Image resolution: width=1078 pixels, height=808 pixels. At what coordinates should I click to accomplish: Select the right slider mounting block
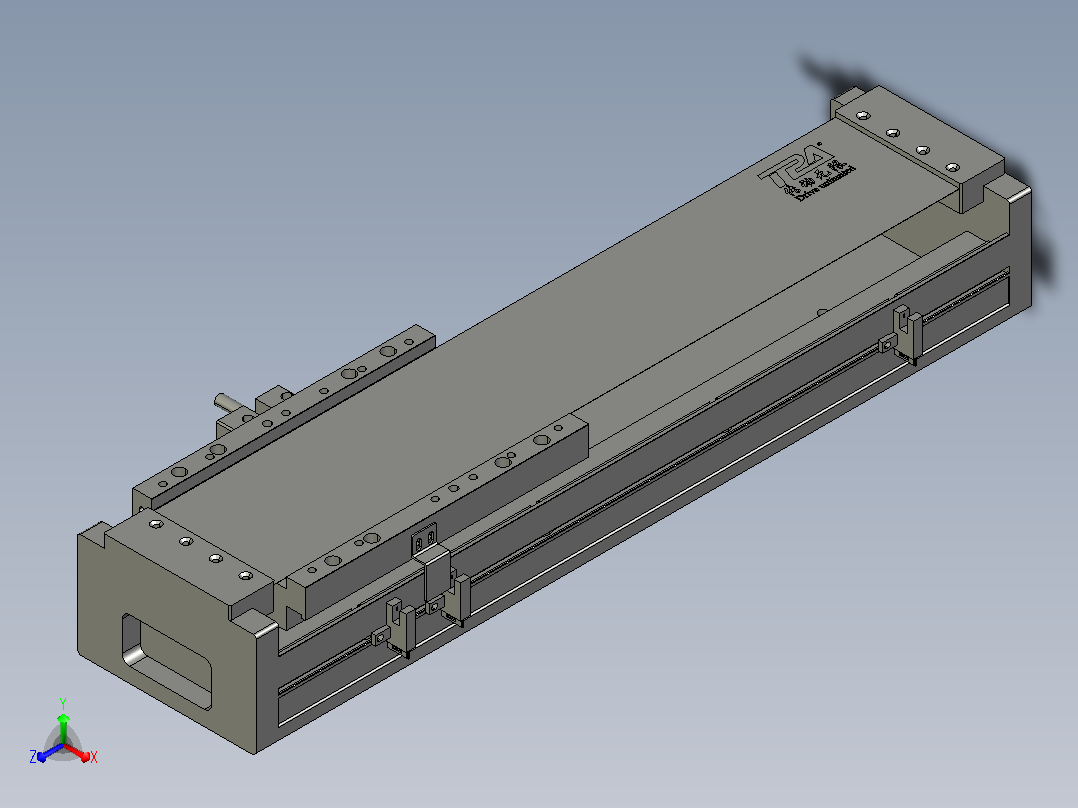[439, 516]
